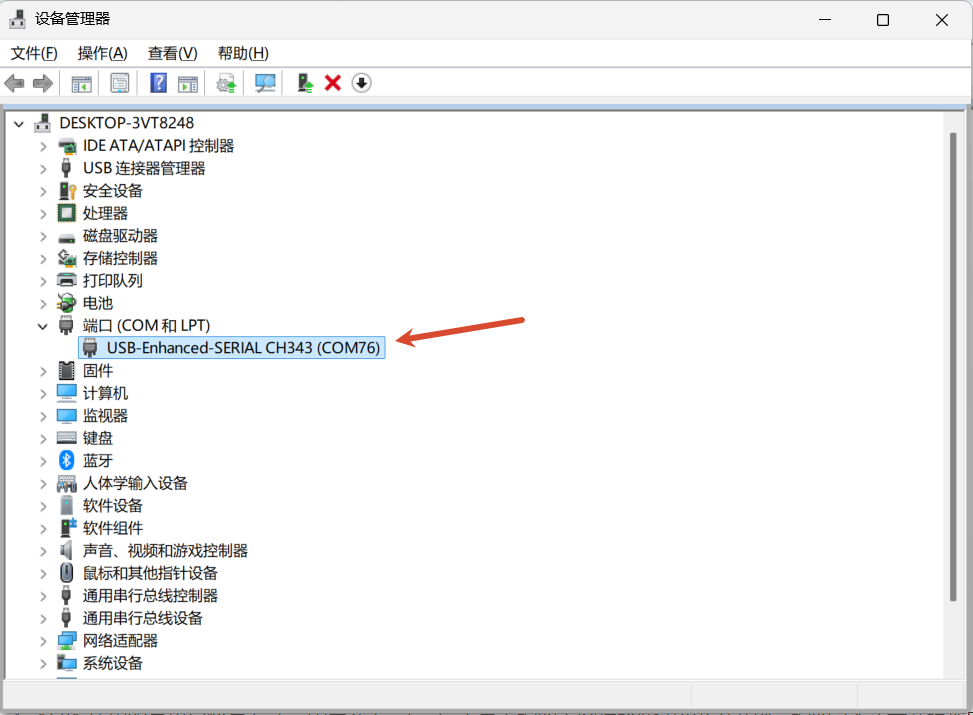Click the battery icon beside 电池
Viewport: 973px width, 715px height.
[x=66, y=303]
